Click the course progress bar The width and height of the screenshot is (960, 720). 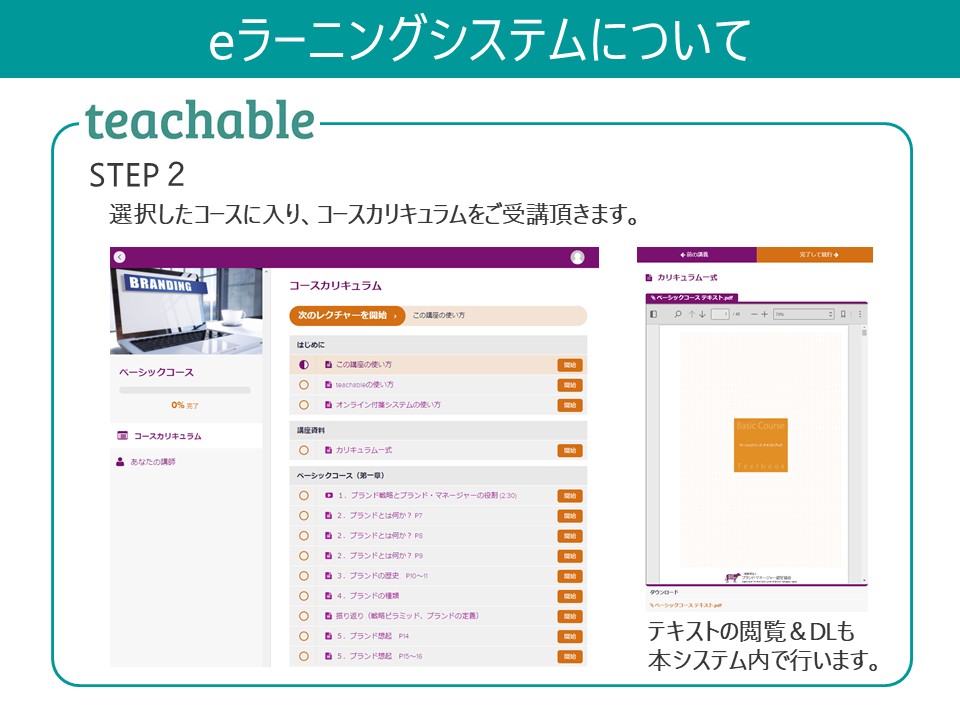185,390
